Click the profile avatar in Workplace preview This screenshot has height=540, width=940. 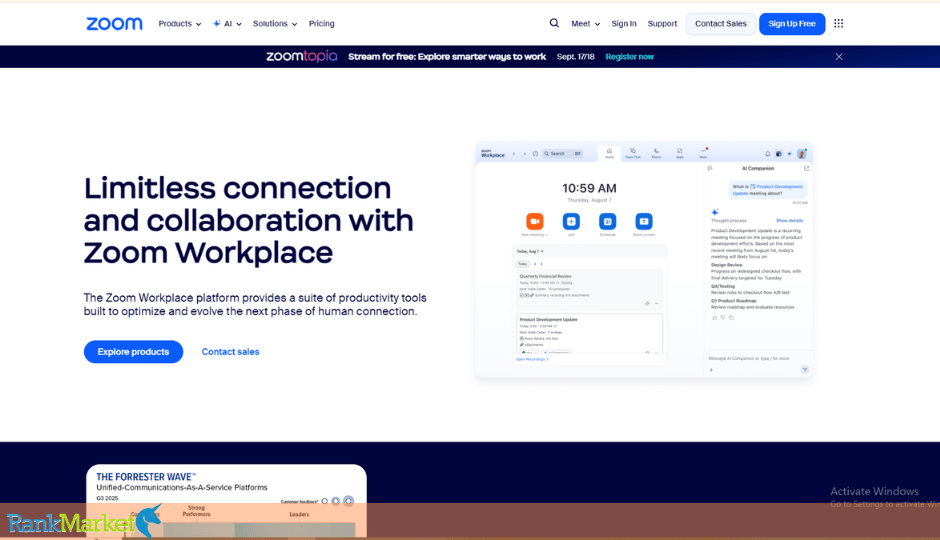coord(802,154)
